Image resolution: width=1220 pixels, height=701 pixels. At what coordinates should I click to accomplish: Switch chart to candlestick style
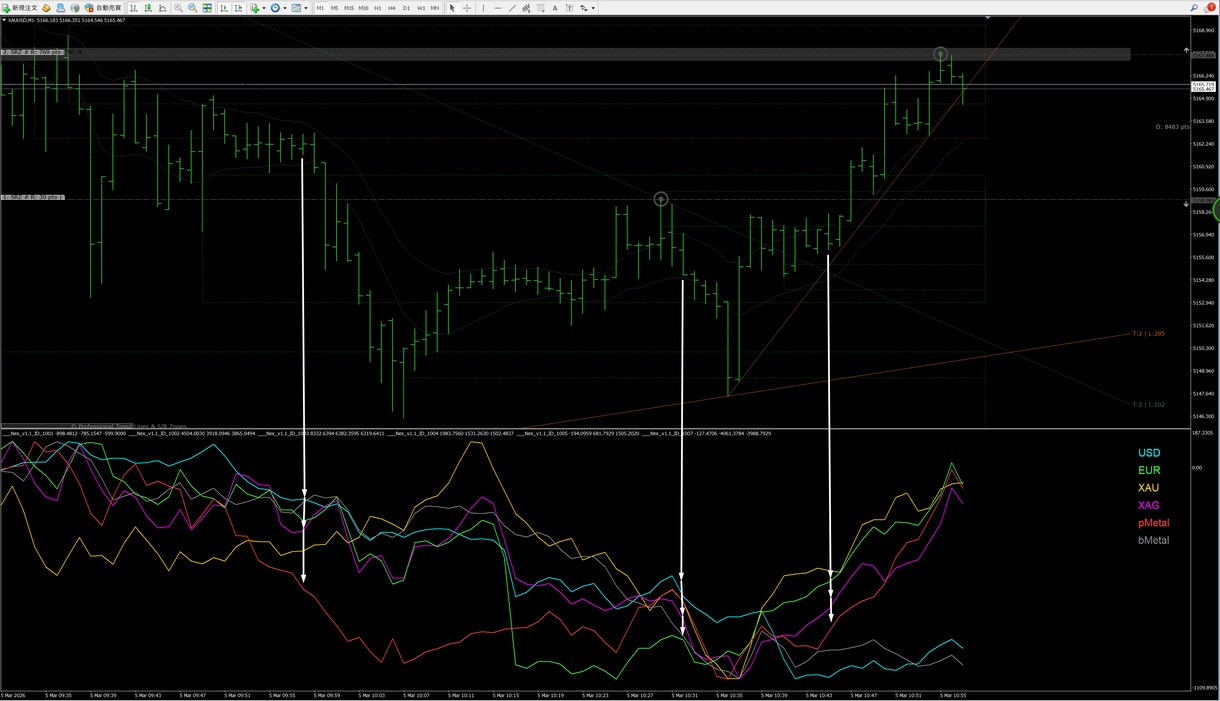coord(147,8)
